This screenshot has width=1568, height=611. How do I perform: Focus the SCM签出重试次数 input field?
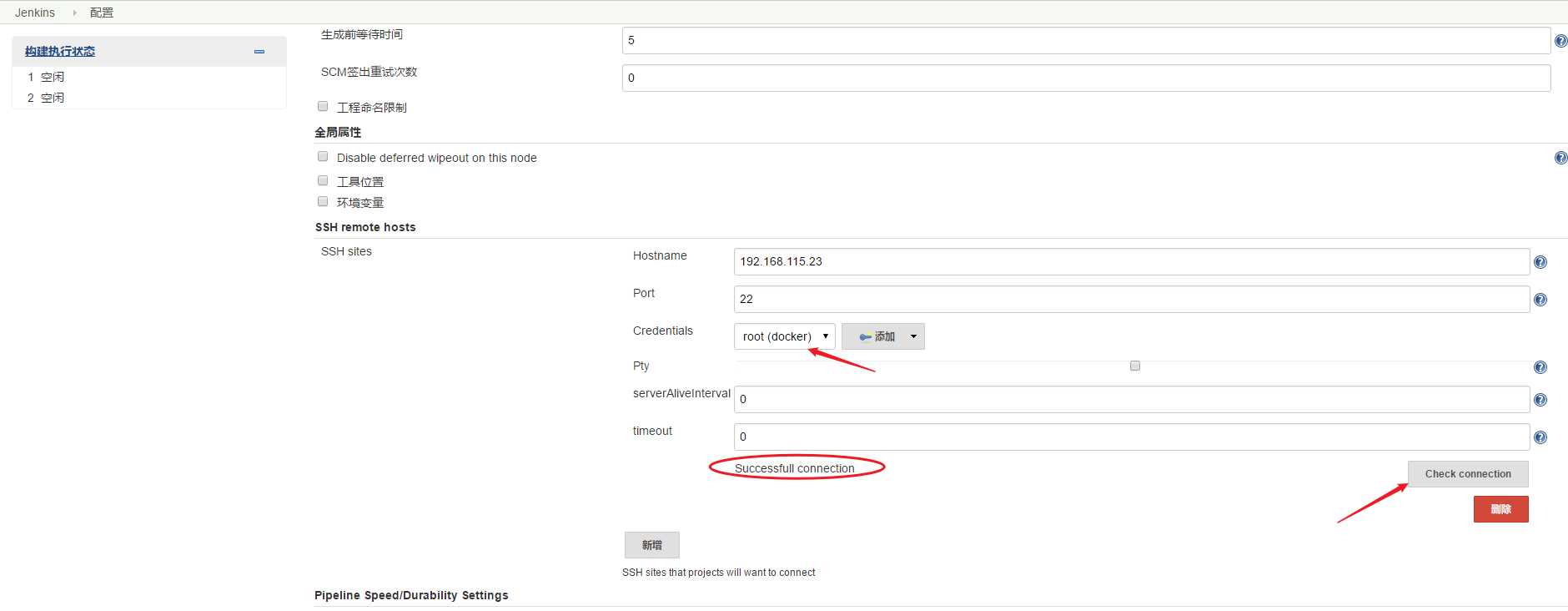click(x=1086, y=78)
